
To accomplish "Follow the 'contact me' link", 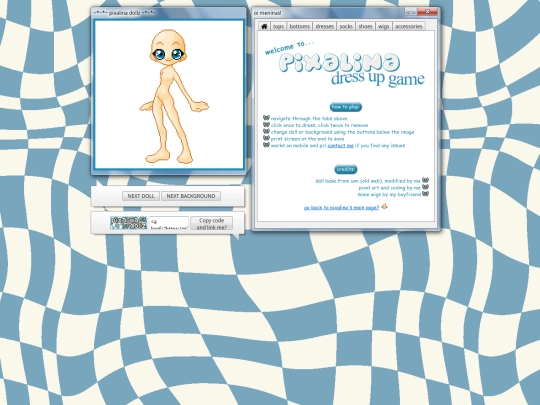I will pyautogui.click(x=341, y=146).
